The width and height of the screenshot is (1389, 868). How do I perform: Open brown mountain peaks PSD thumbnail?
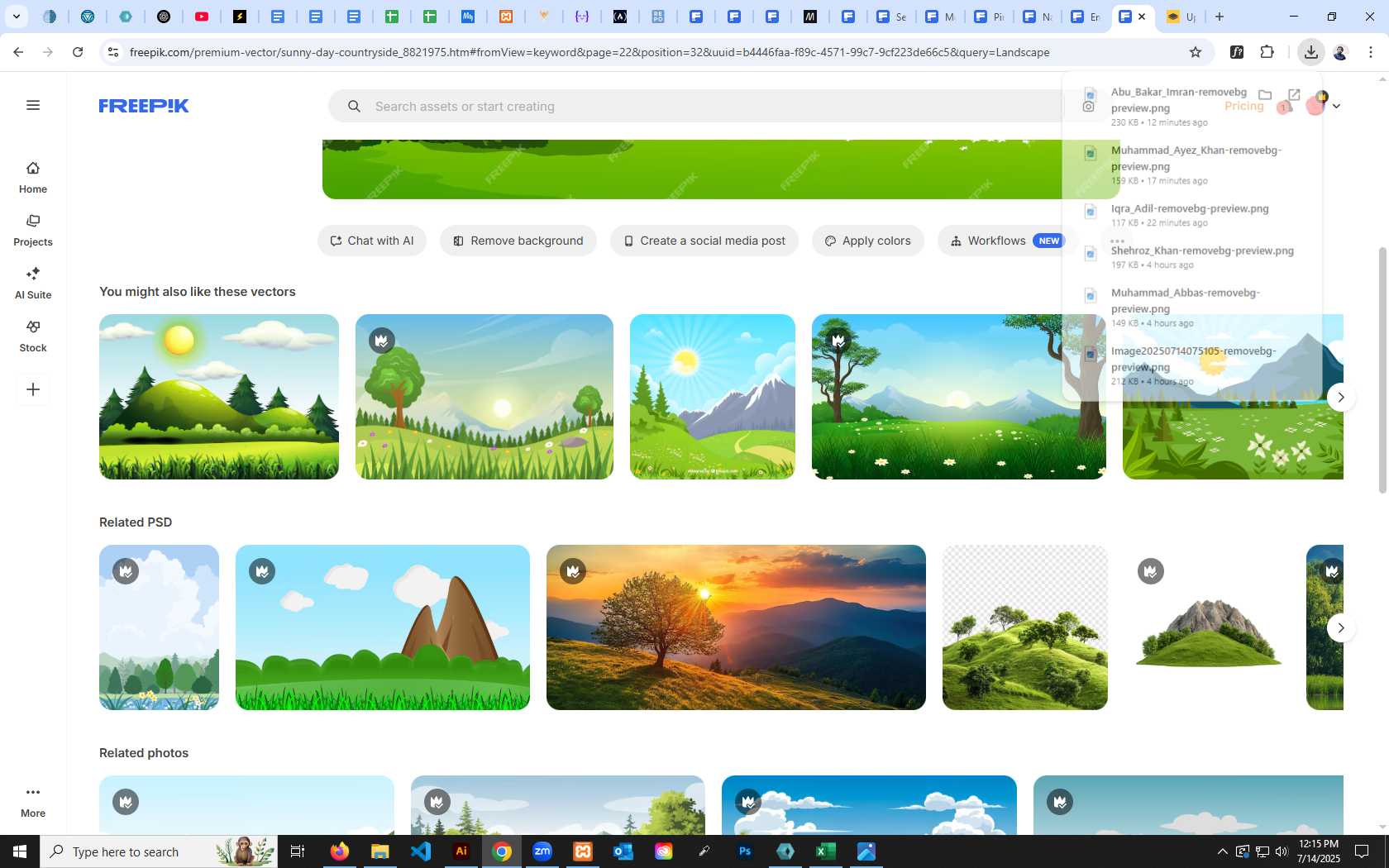pos(383,627)
